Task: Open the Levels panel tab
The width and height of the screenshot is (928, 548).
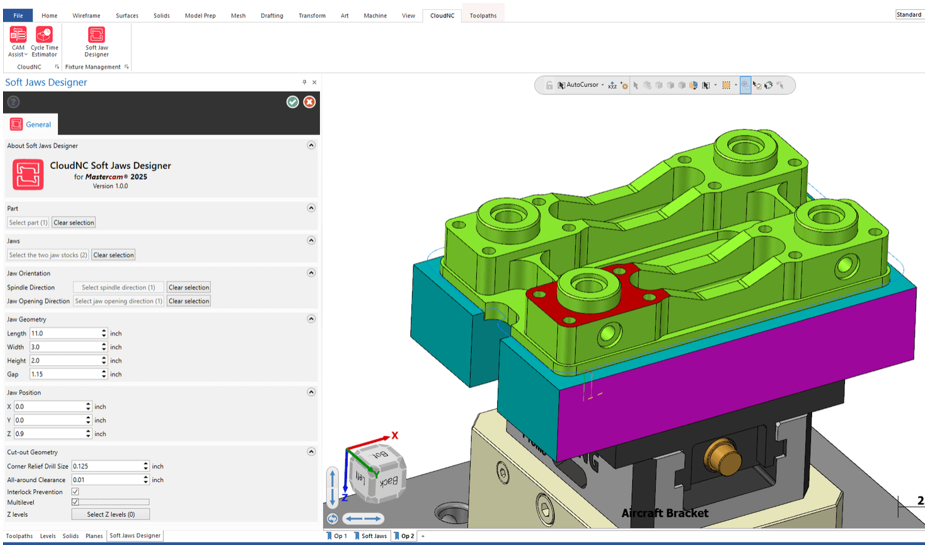Action: [x=48, y=536]
